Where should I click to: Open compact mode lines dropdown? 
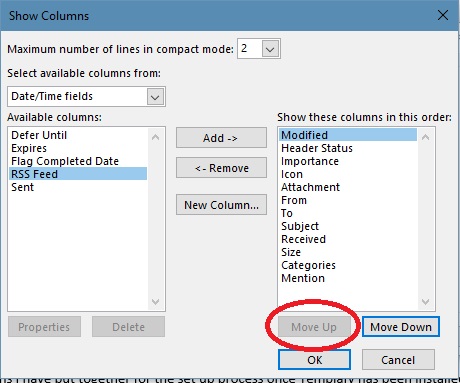coord(270,49)
